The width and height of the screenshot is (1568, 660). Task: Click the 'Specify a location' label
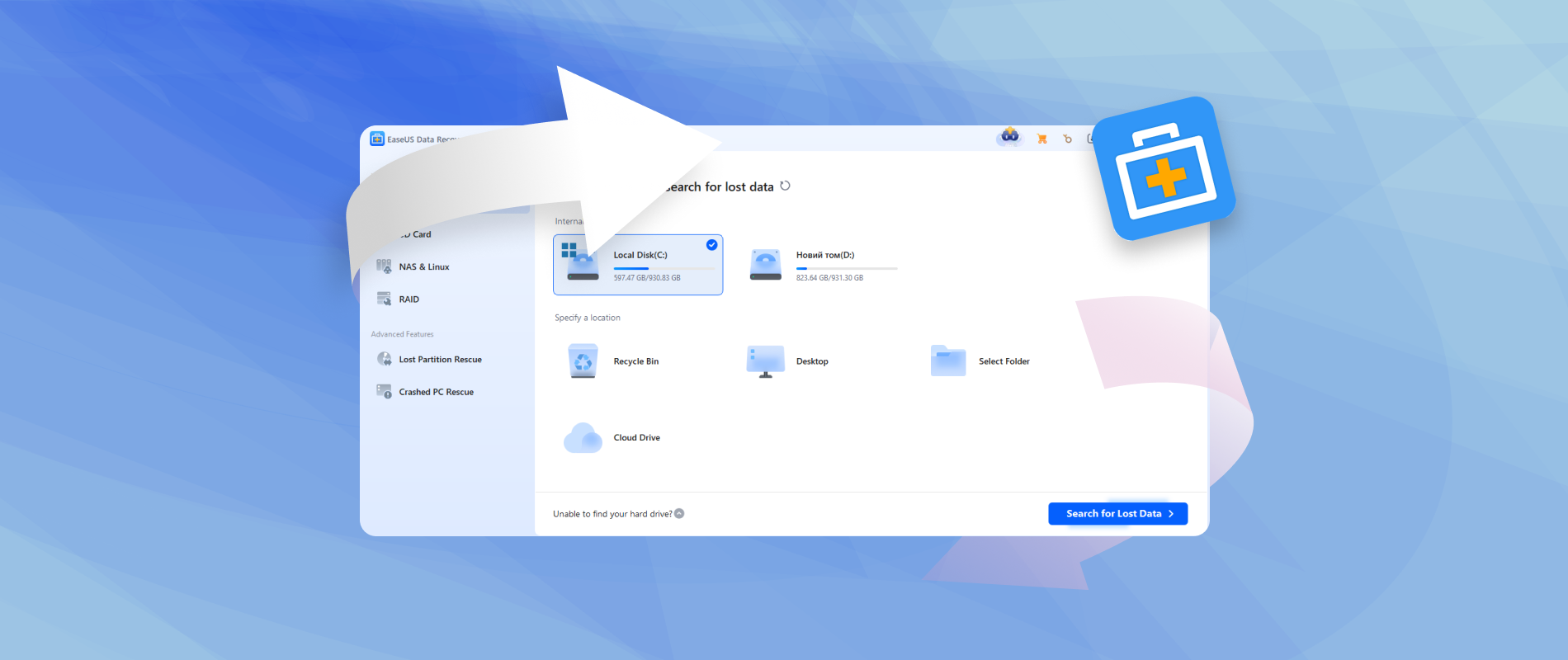point(588,318)
